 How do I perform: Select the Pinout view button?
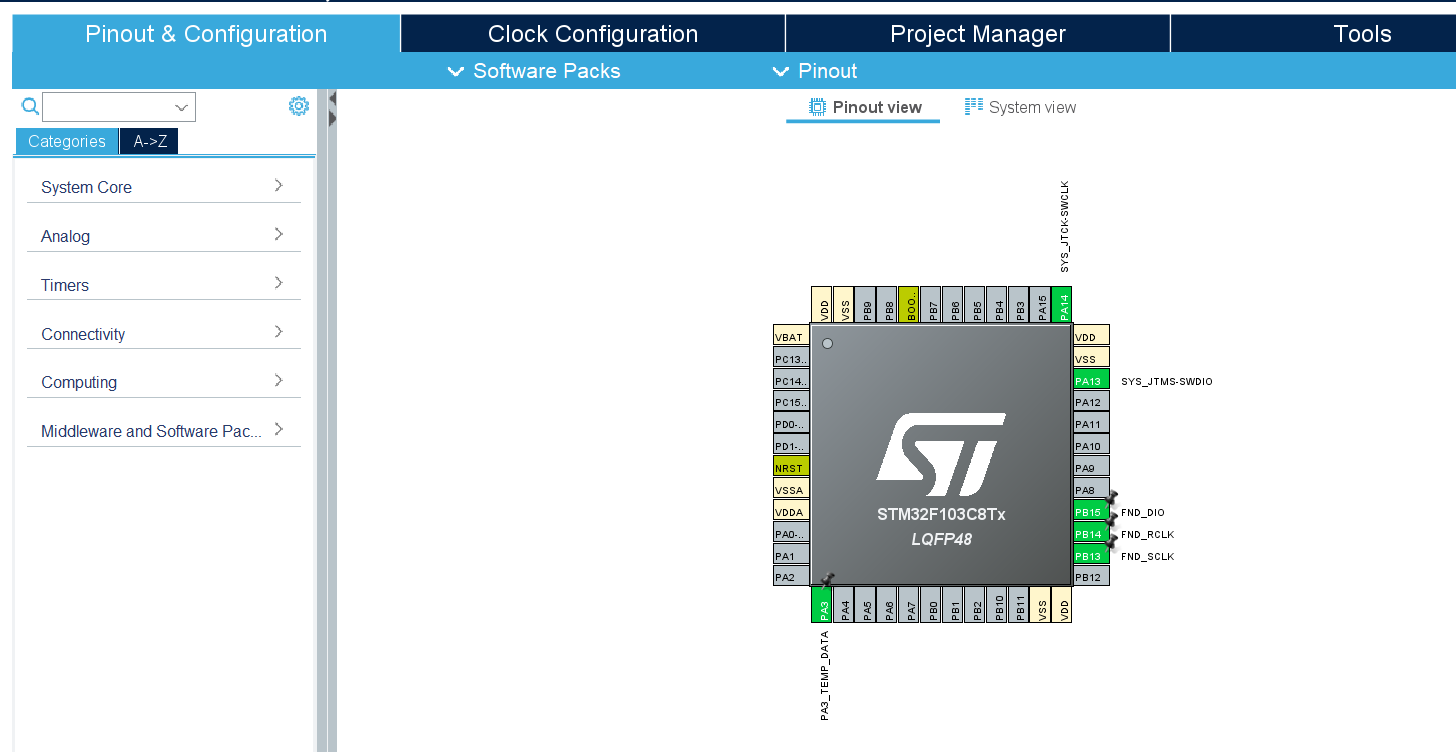coord(864,107)
